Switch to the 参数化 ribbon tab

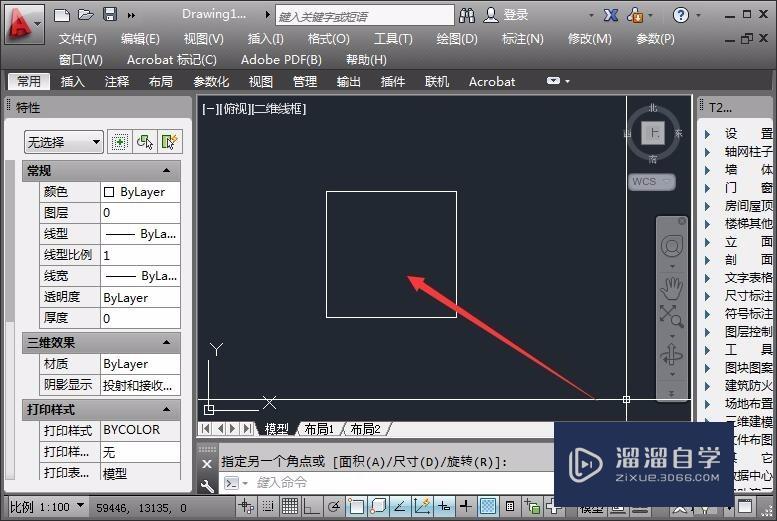[211, 81]
